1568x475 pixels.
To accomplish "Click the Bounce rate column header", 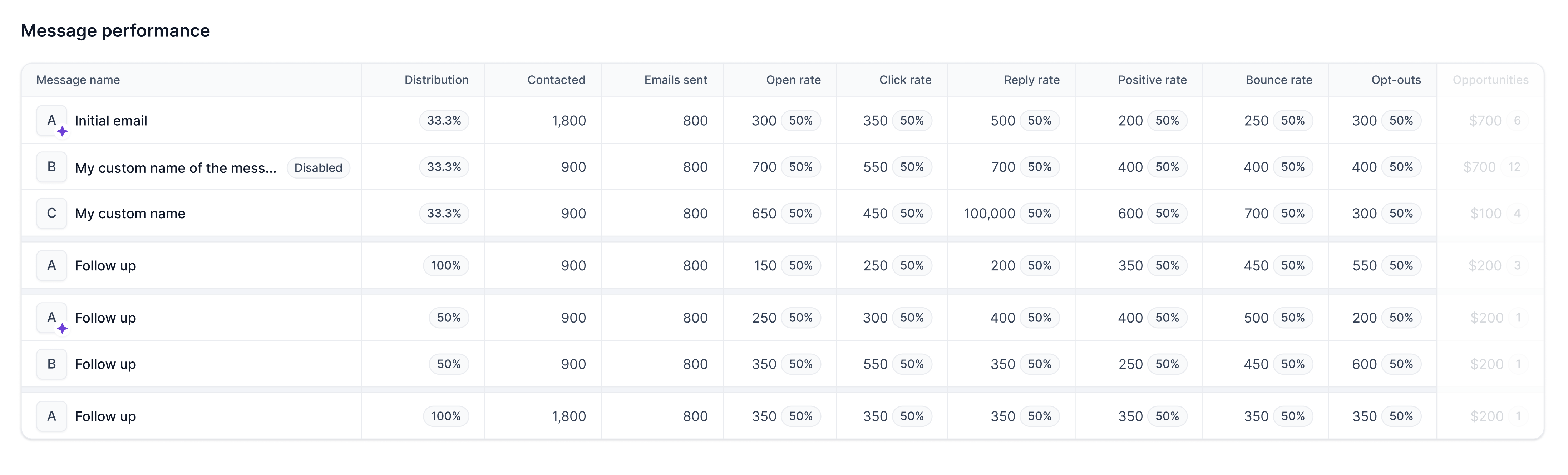I will (1278, 80).
